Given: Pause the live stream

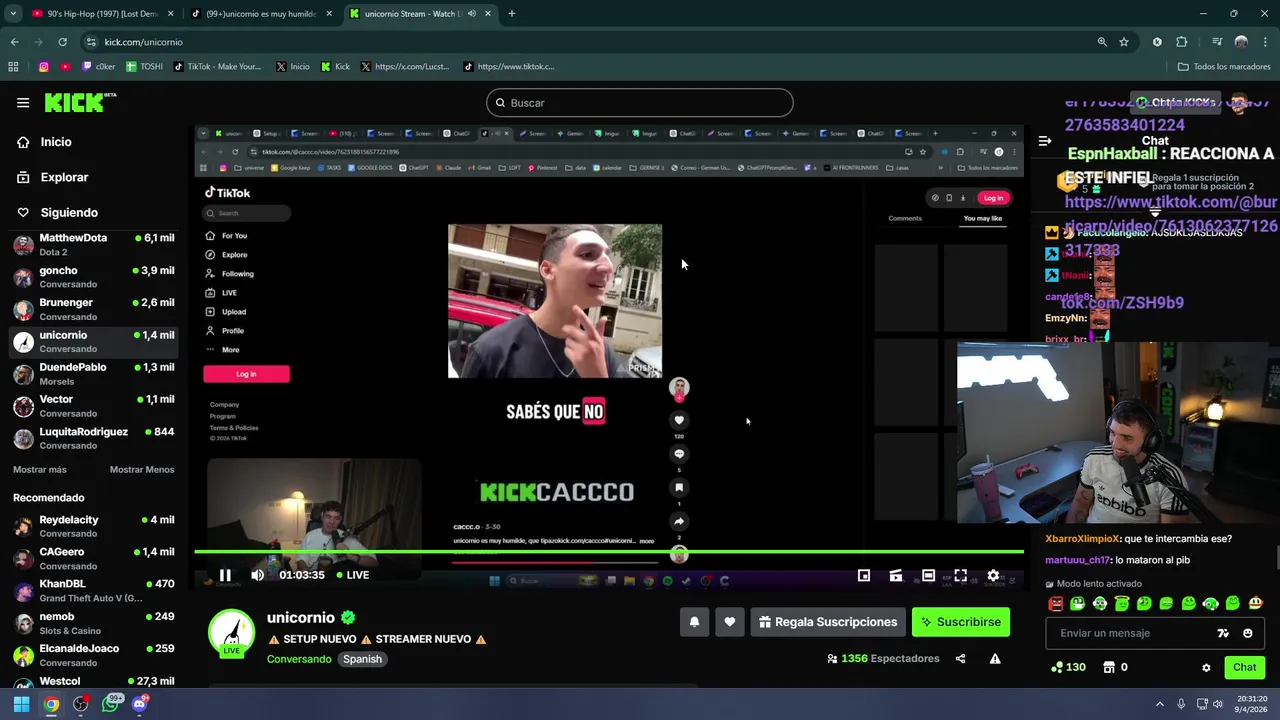Looking at the screenshot, I should (x=225, y=575).
